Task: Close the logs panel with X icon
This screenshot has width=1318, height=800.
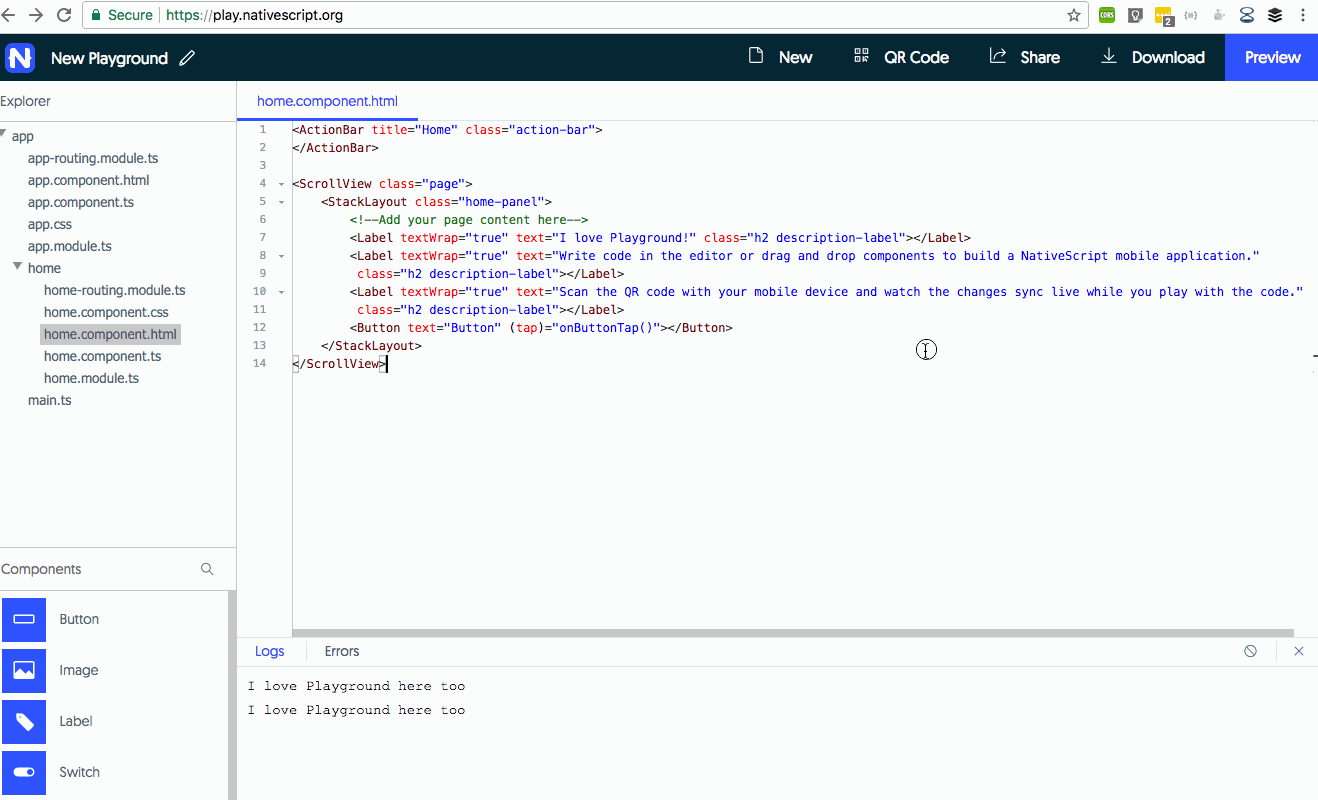Action: (x=1299, y=651)
